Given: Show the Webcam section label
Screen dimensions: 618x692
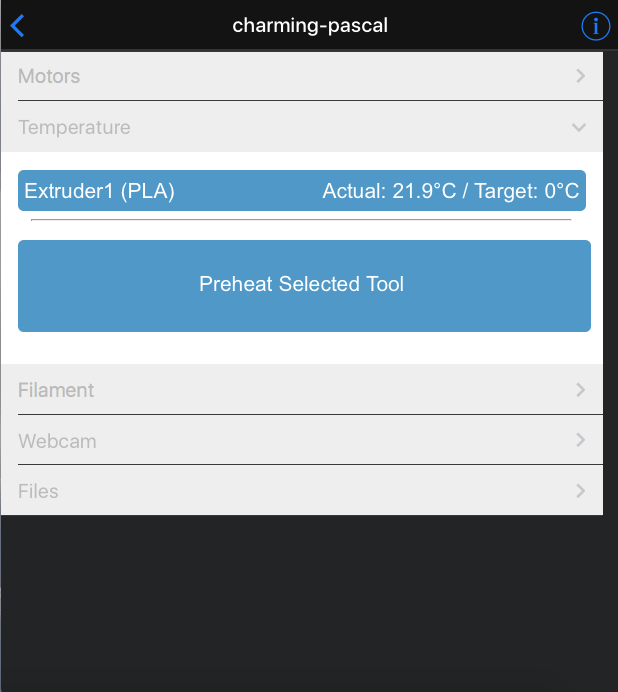Looking at the screenshot, I should [x=57, y=441].
